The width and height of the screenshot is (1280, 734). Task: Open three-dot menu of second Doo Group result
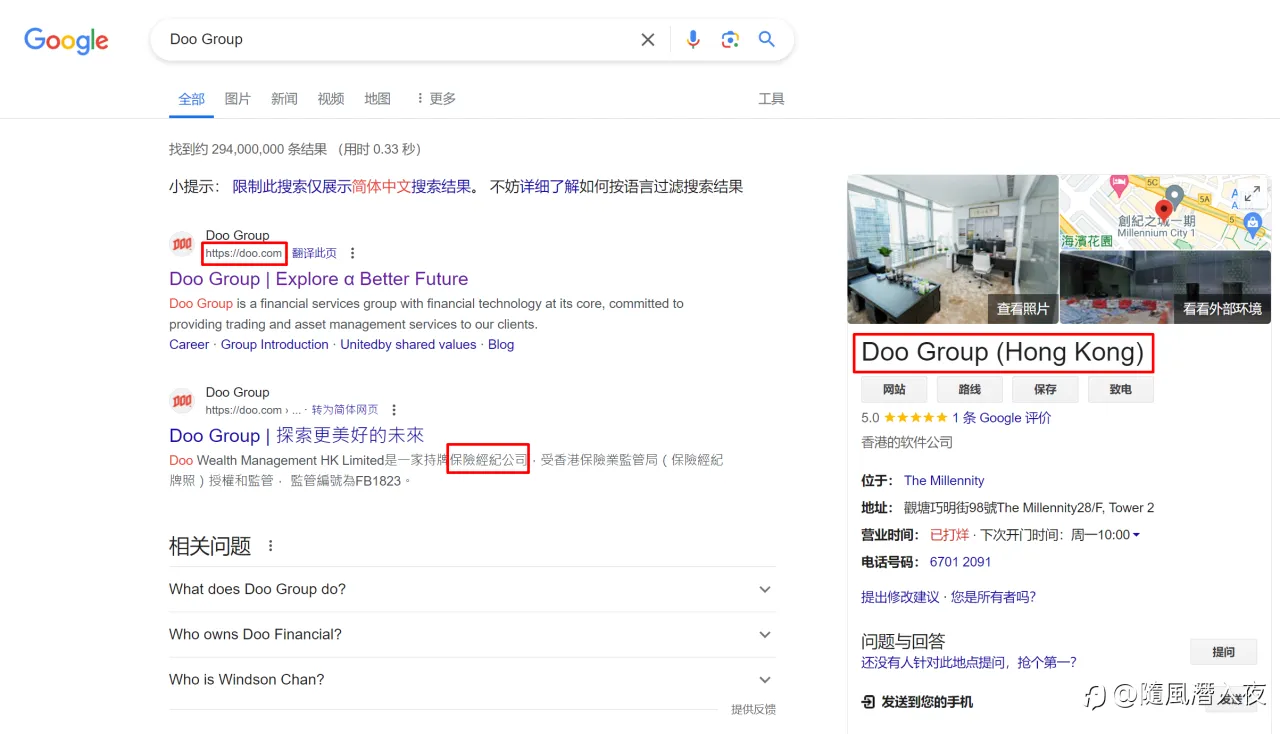pyautogui.click(x=394, y=410)
